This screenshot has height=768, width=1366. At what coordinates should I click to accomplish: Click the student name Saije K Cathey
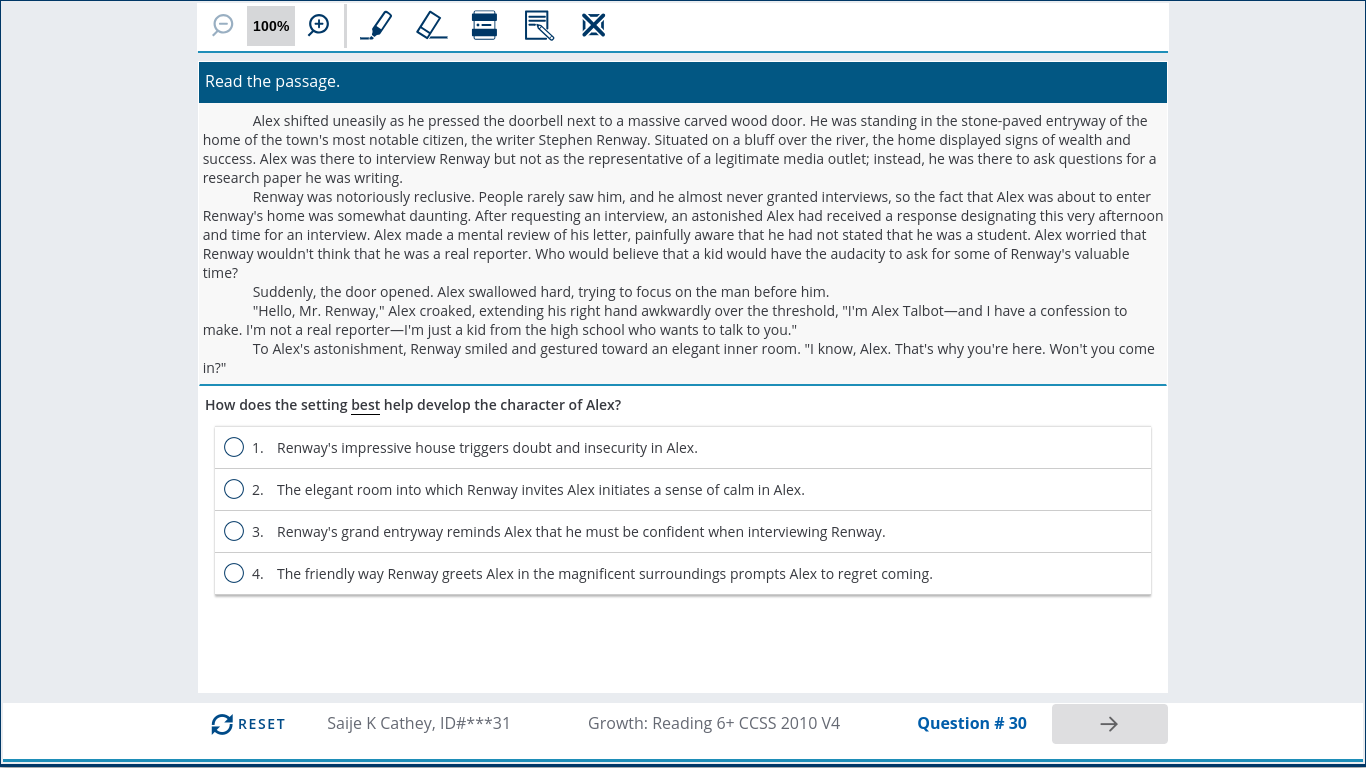pyautogui.click(x=419, y=723)
